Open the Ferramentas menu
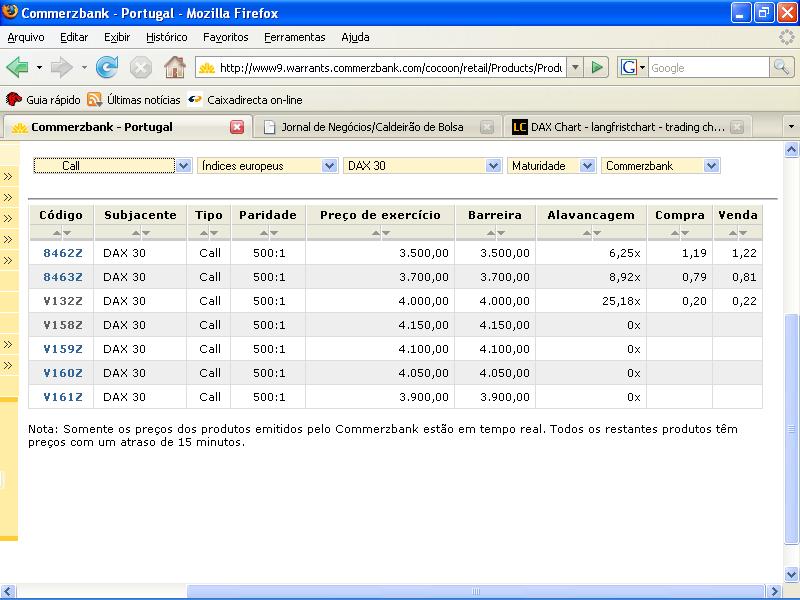800x600 pixels. 294,37
